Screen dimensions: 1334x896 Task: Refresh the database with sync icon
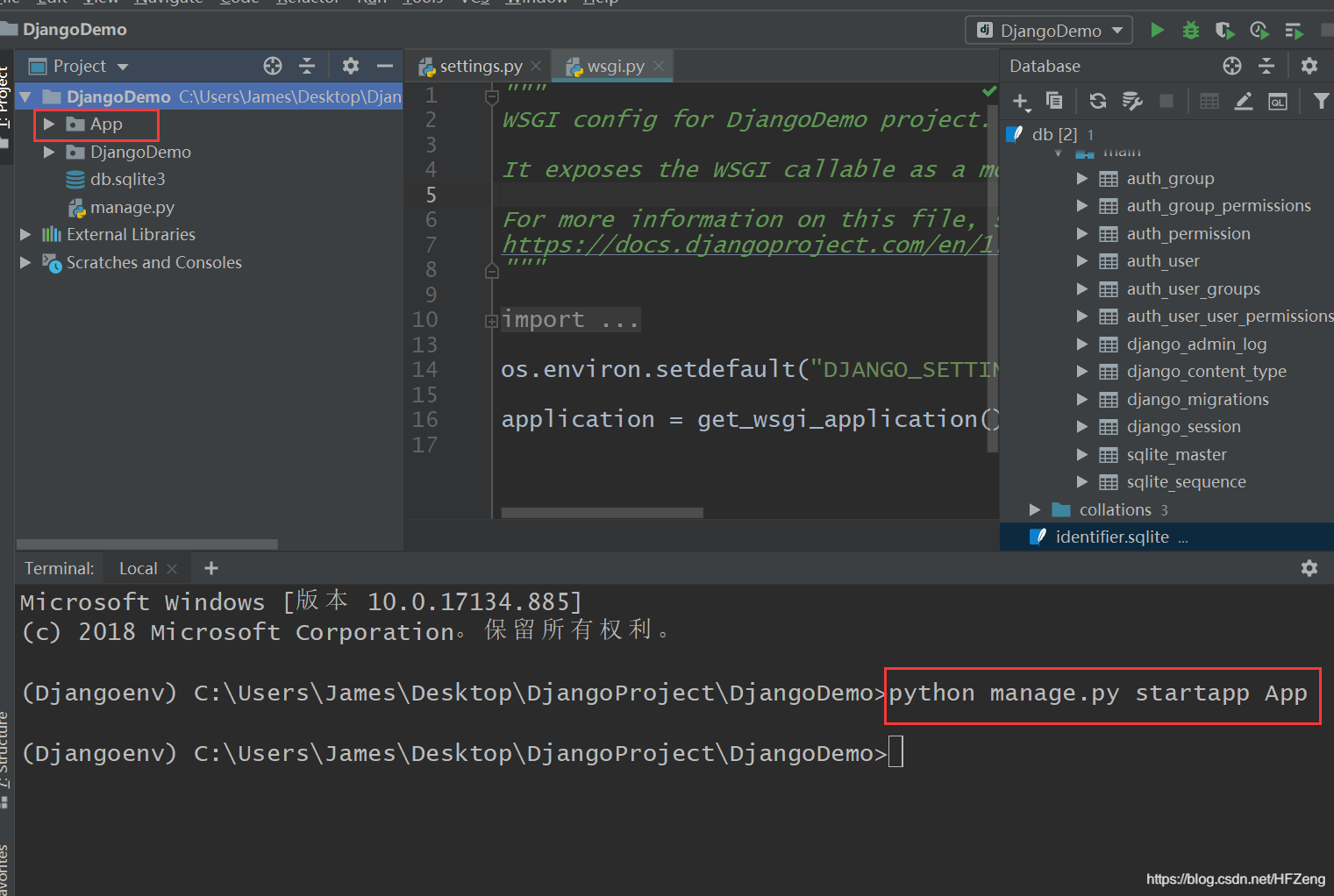coord(1097,101)
